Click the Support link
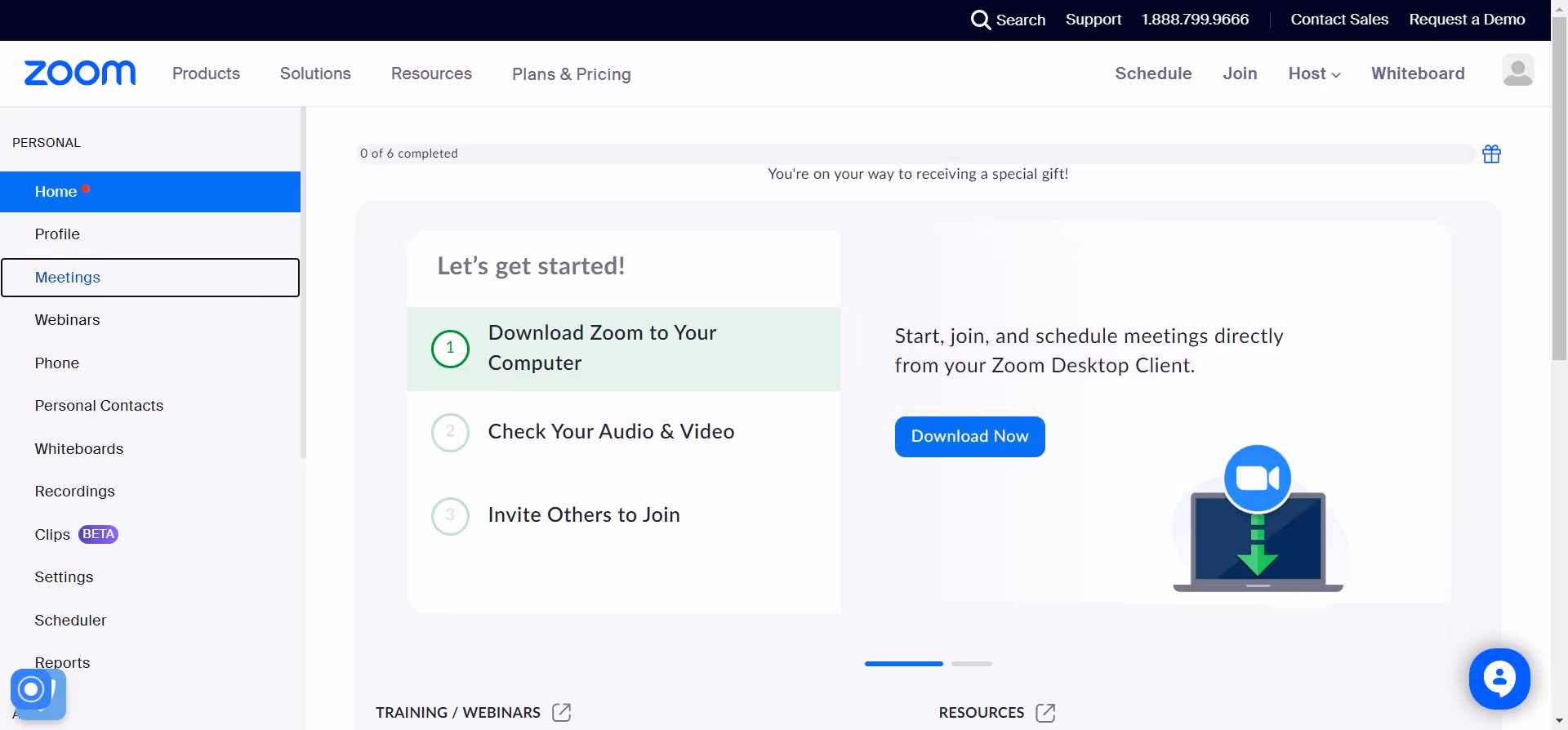Image resolution: width=1568 pixels, height=730 pixels. click(x=1093, y=20)
